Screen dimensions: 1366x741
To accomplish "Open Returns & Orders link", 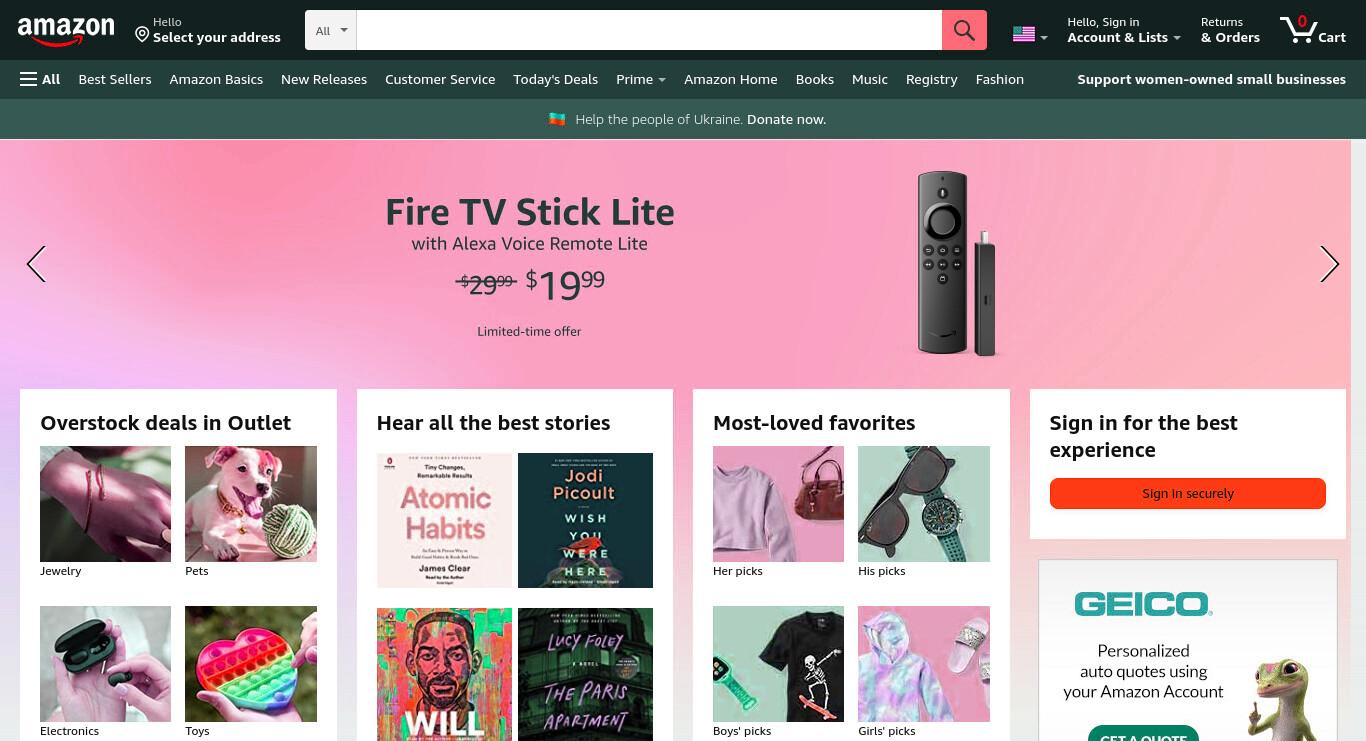I will [x=1230, y=30].
